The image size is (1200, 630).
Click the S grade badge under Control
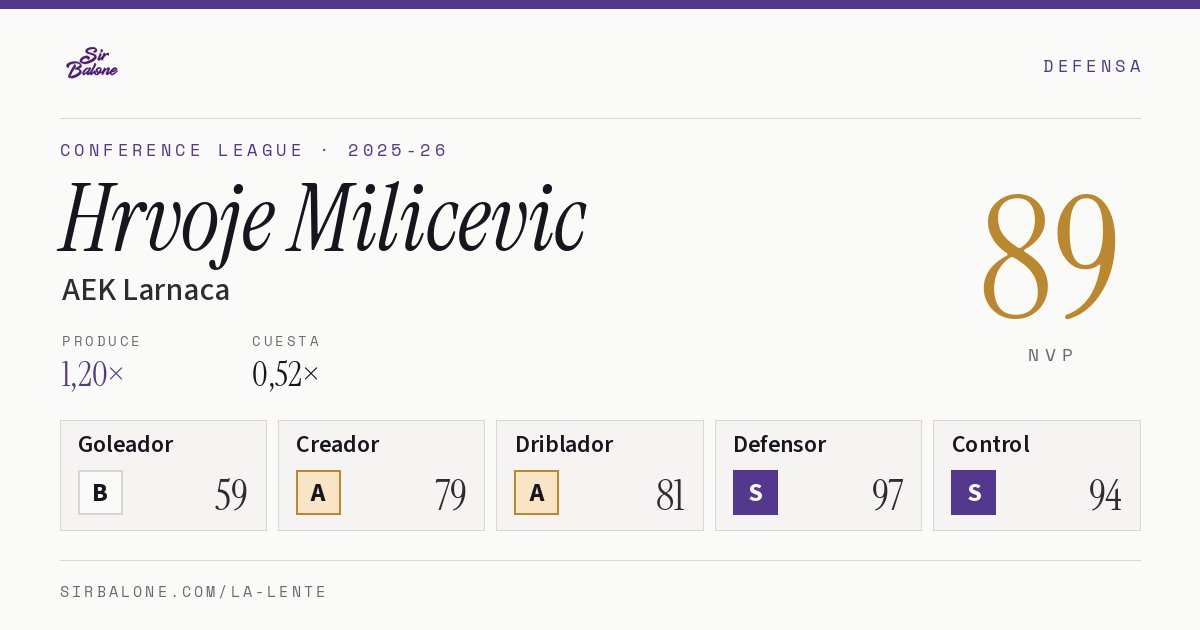(973, 492)
